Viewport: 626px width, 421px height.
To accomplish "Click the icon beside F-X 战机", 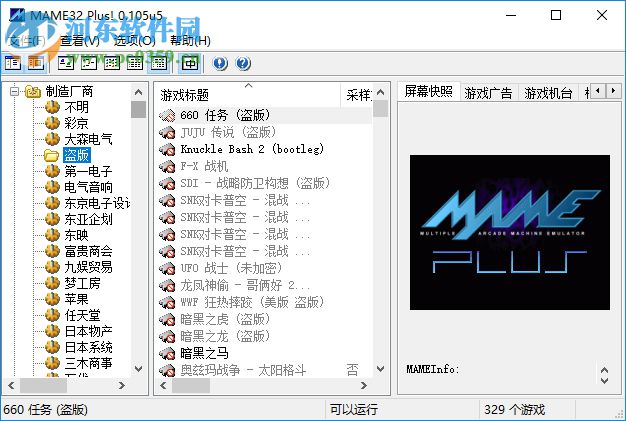I will pyautogui.click(x=167, y=166).
